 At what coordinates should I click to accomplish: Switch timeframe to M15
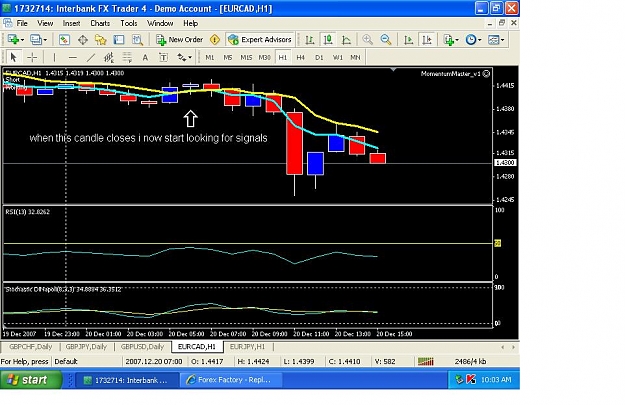[246, 57]
